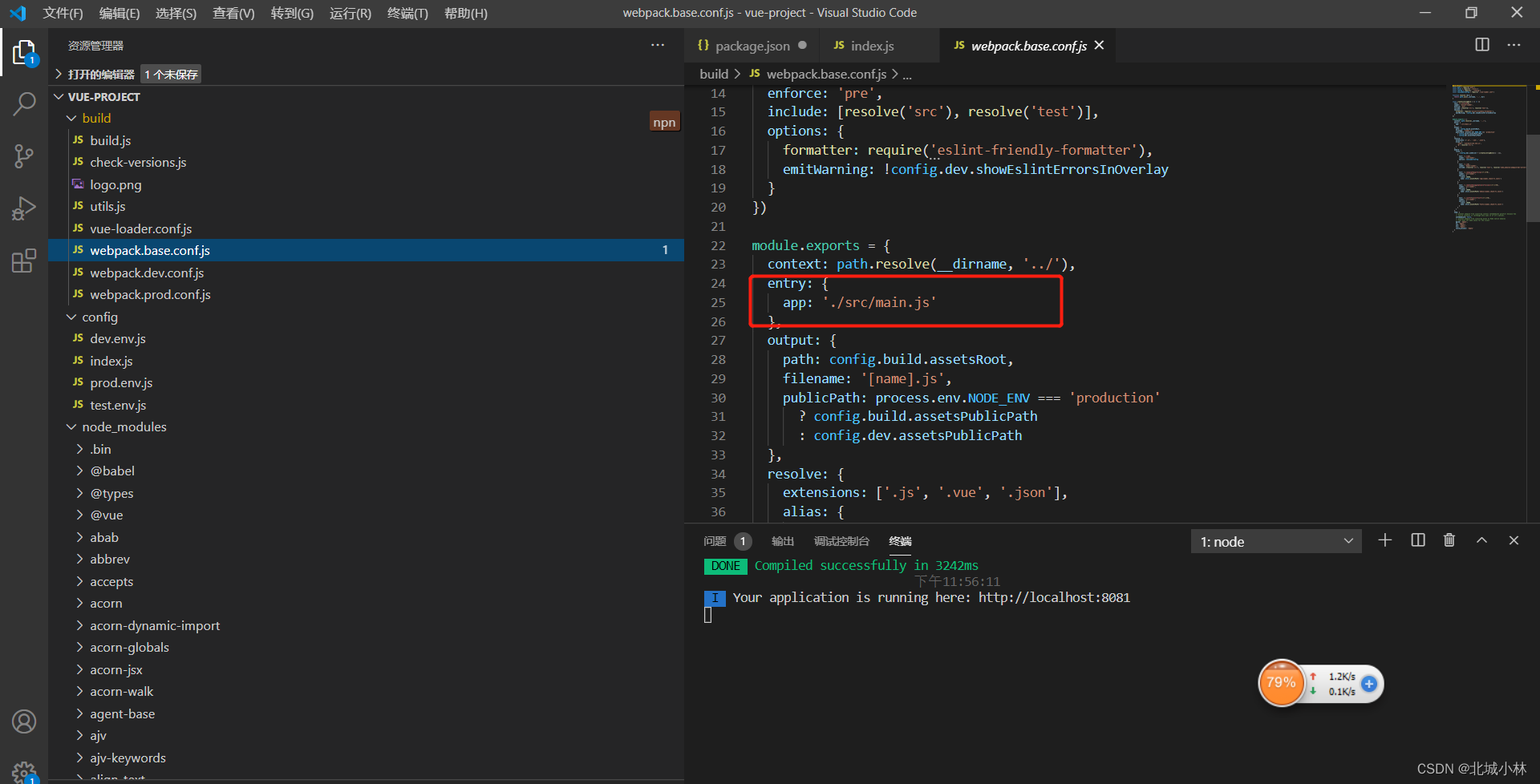The image size is (1540, 784).
Task: Kill the terminal with trash icon
Action: [1449, 540]
